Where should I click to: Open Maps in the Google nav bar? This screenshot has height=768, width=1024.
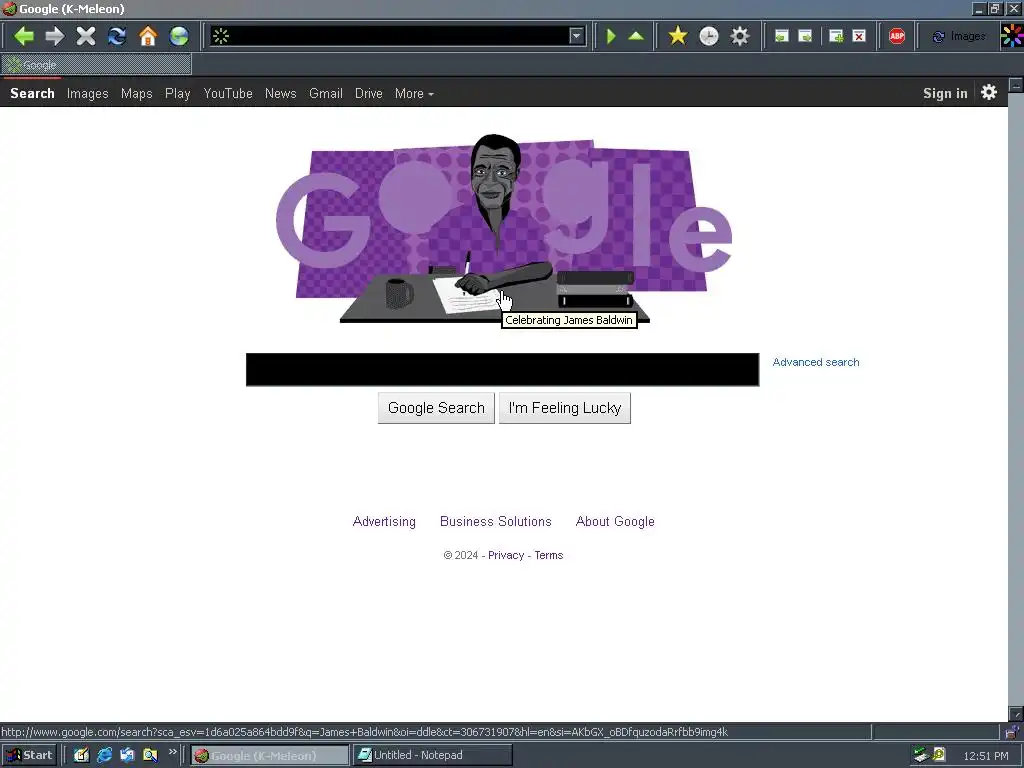tap(136, 93)
